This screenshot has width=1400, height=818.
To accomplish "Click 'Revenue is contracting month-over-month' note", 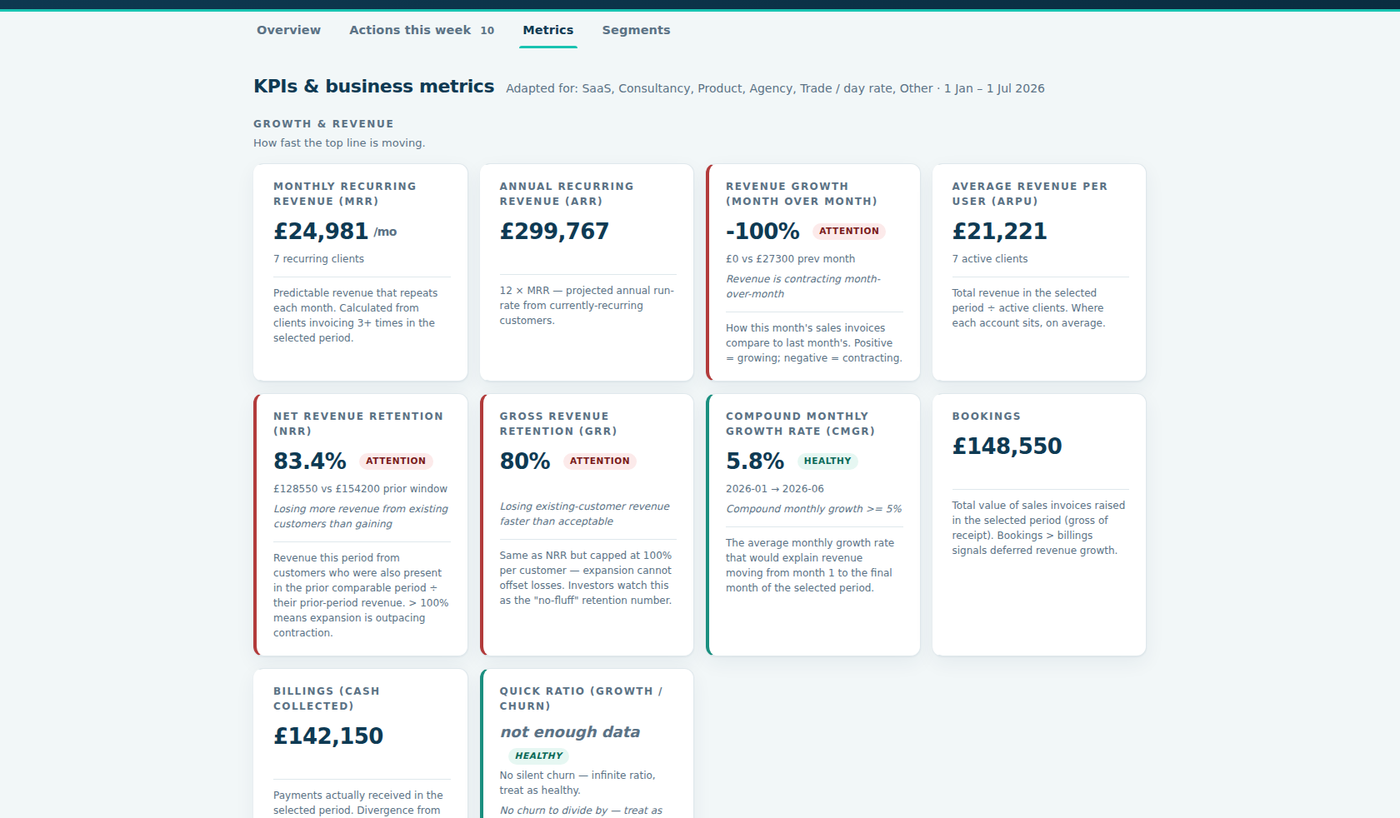I will 803,286.
